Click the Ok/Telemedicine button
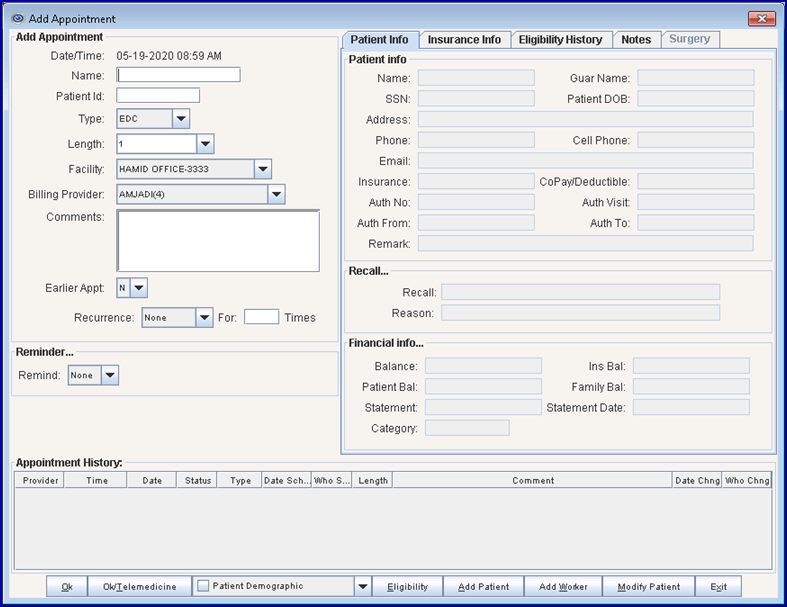This screenshot has height=607, width=787. tap(140, 586)
